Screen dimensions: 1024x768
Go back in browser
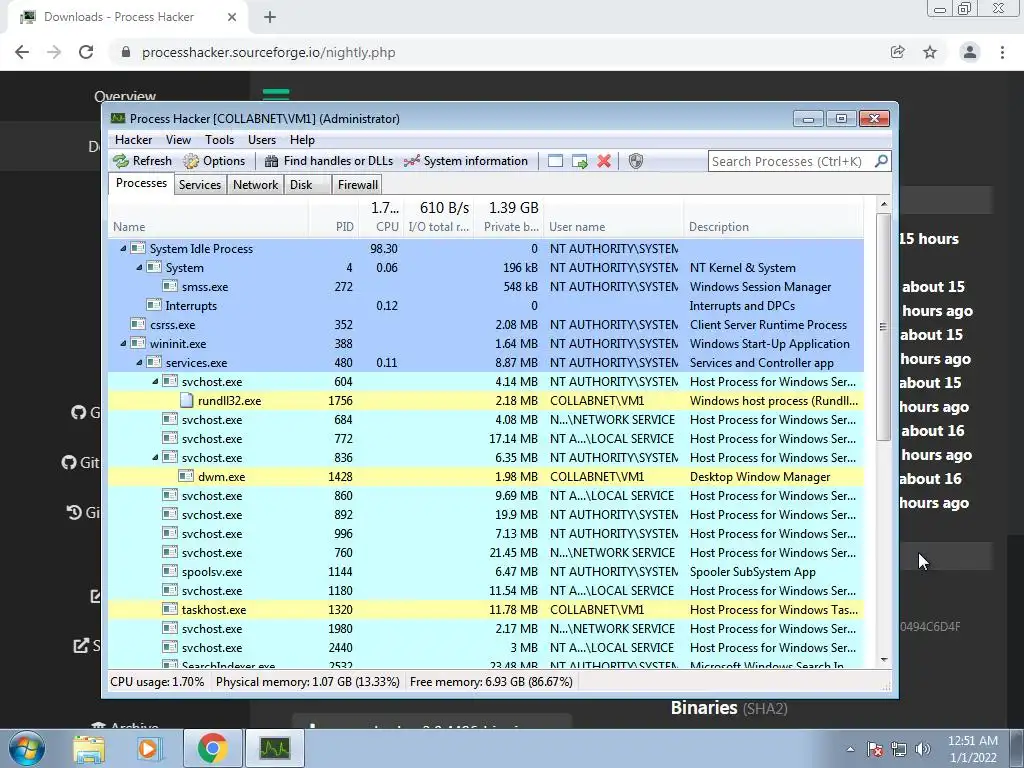[22, 52]
